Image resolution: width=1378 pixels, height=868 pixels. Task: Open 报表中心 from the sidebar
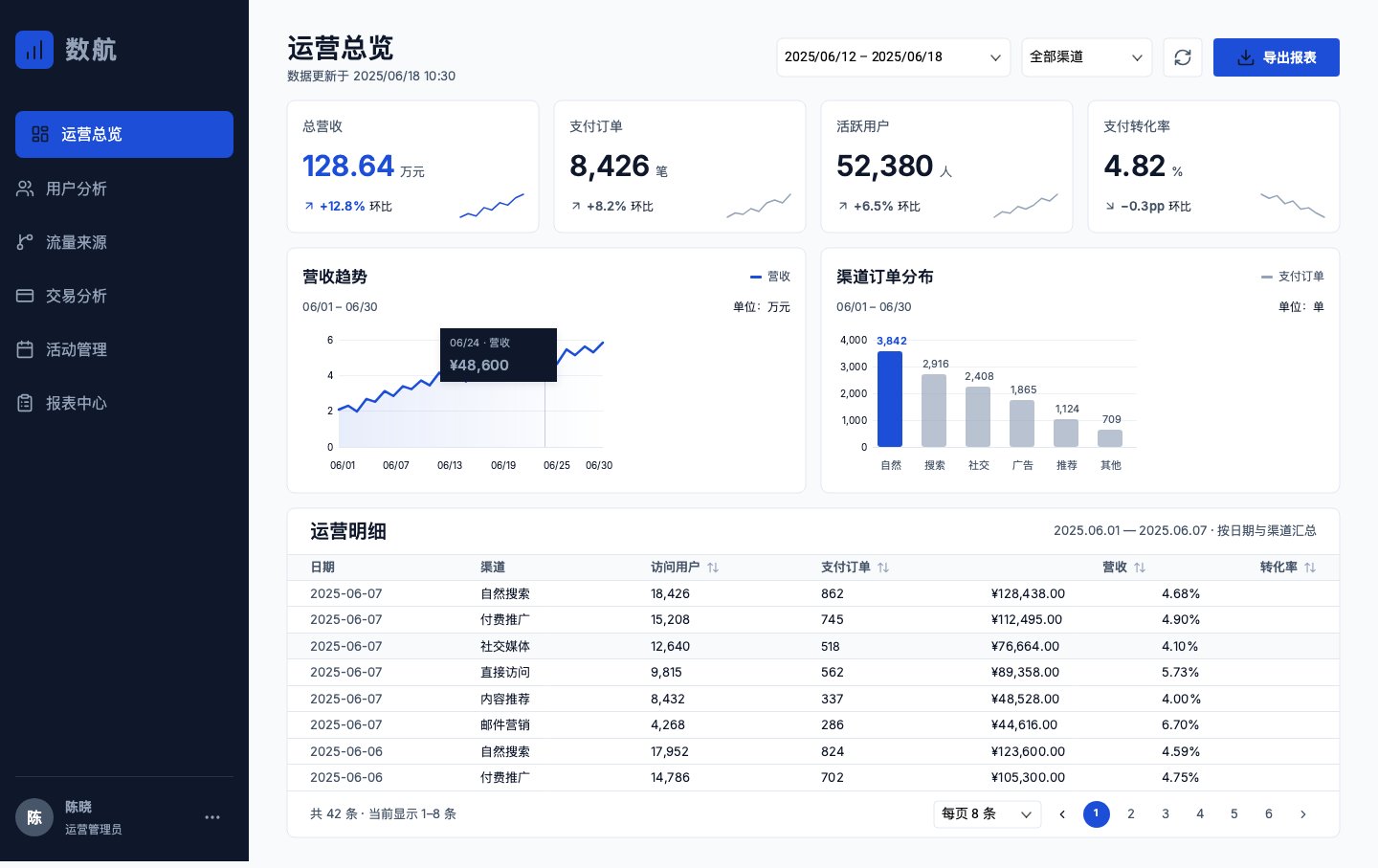click(124, 403)
